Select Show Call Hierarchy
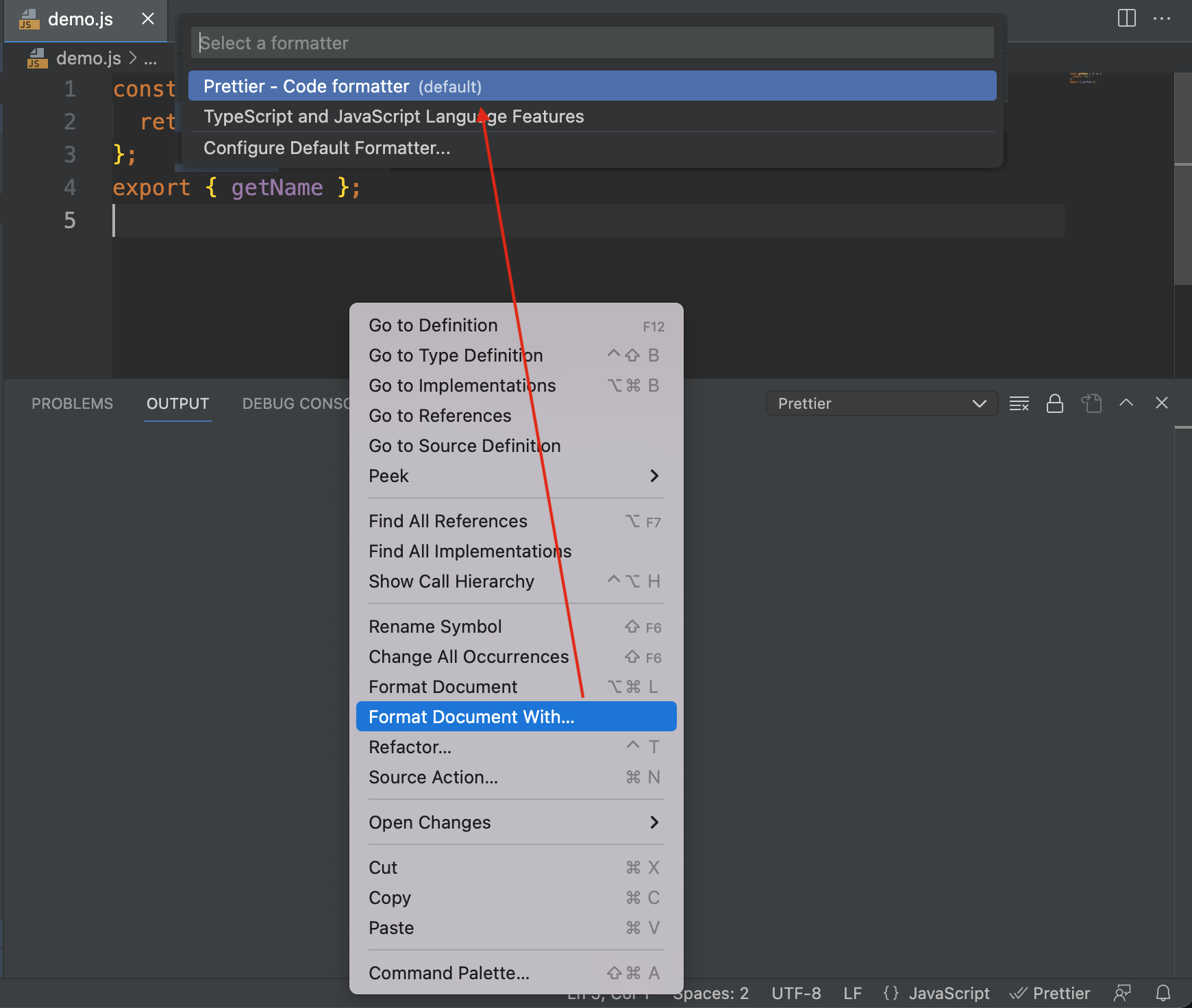Viewport: 1192px width, 1008px height. [517, 582]
